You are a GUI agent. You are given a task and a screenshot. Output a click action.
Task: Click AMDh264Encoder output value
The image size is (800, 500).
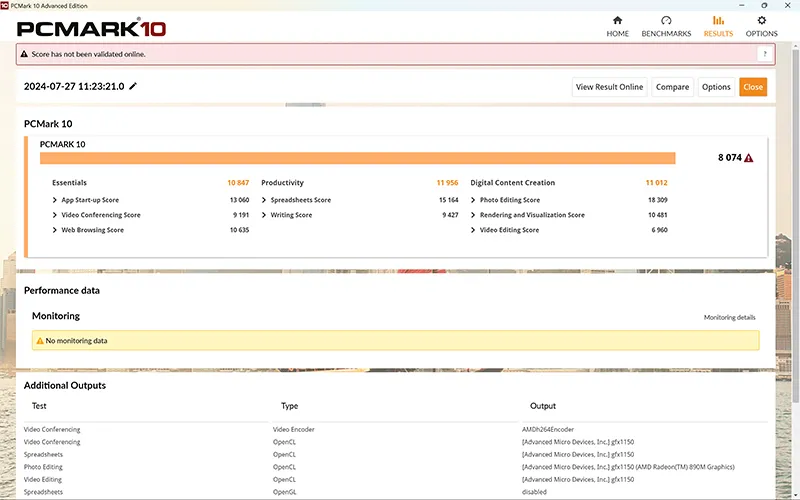tap(547, 430)
